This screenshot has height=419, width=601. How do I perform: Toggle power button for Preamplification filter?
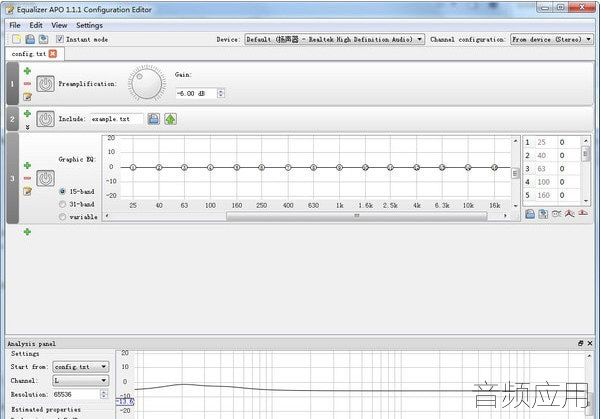(x=46, y=84)
